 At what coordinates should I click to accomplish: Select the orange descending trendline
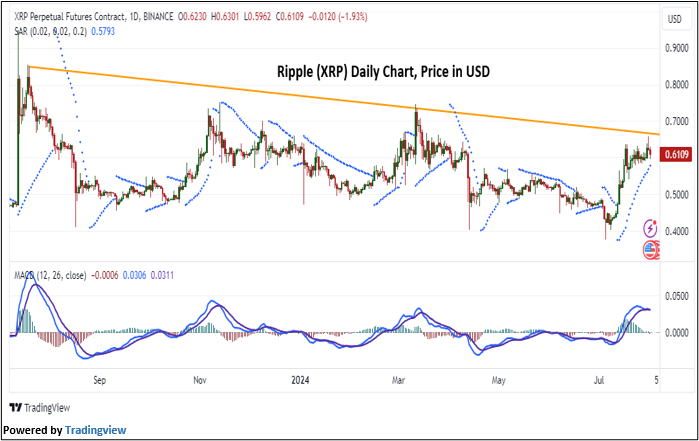click(x=343, y=100)
